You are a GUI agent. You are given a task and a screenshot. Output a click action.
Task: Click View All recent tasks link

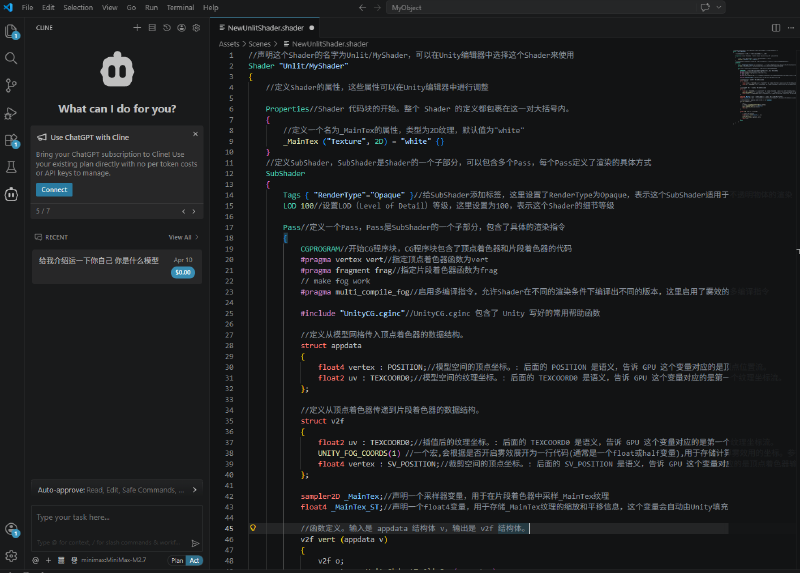pyautogui.click(x=181, y=237)
